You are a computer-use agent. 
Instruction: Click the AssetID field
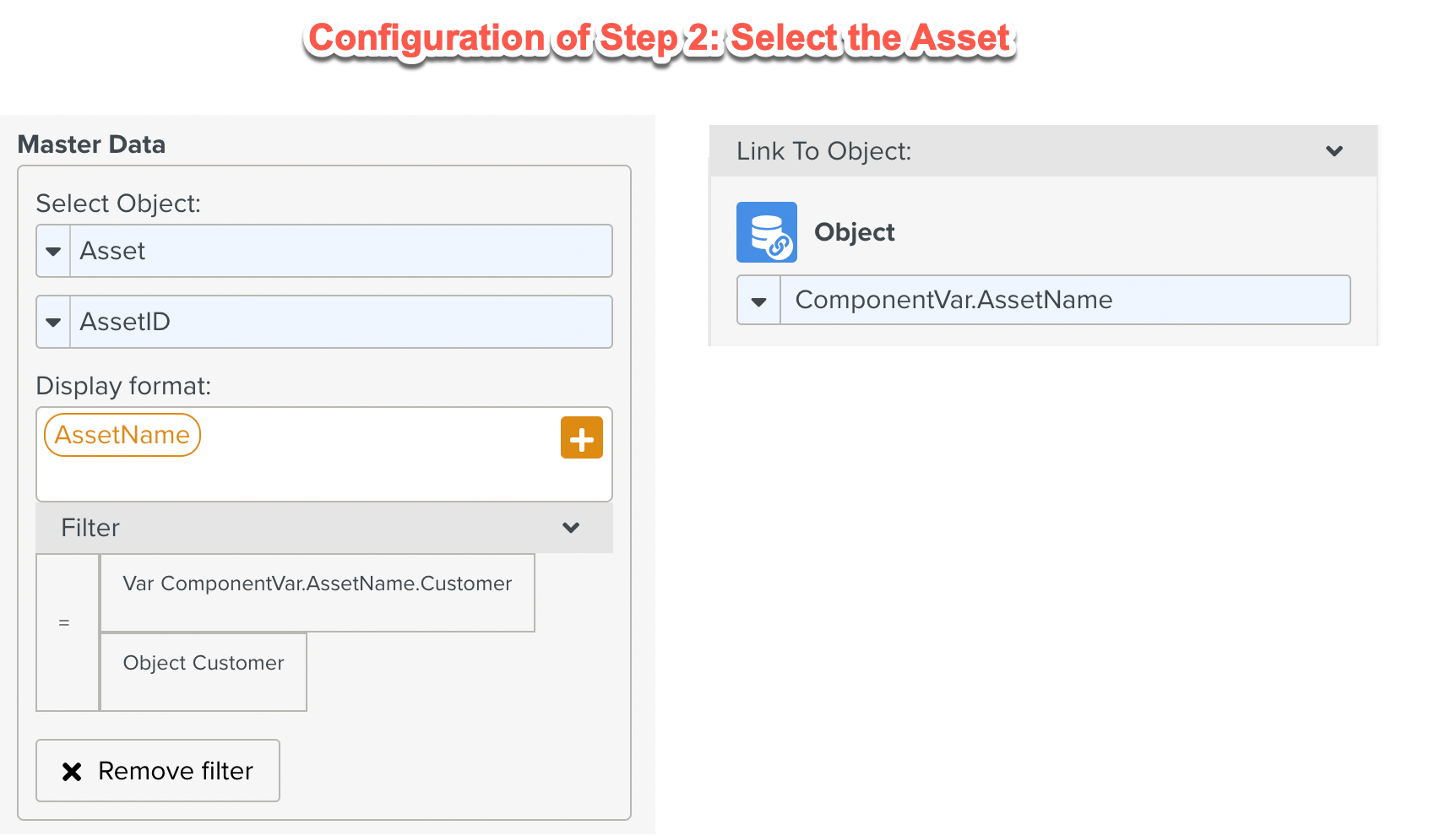pos(340,322)
